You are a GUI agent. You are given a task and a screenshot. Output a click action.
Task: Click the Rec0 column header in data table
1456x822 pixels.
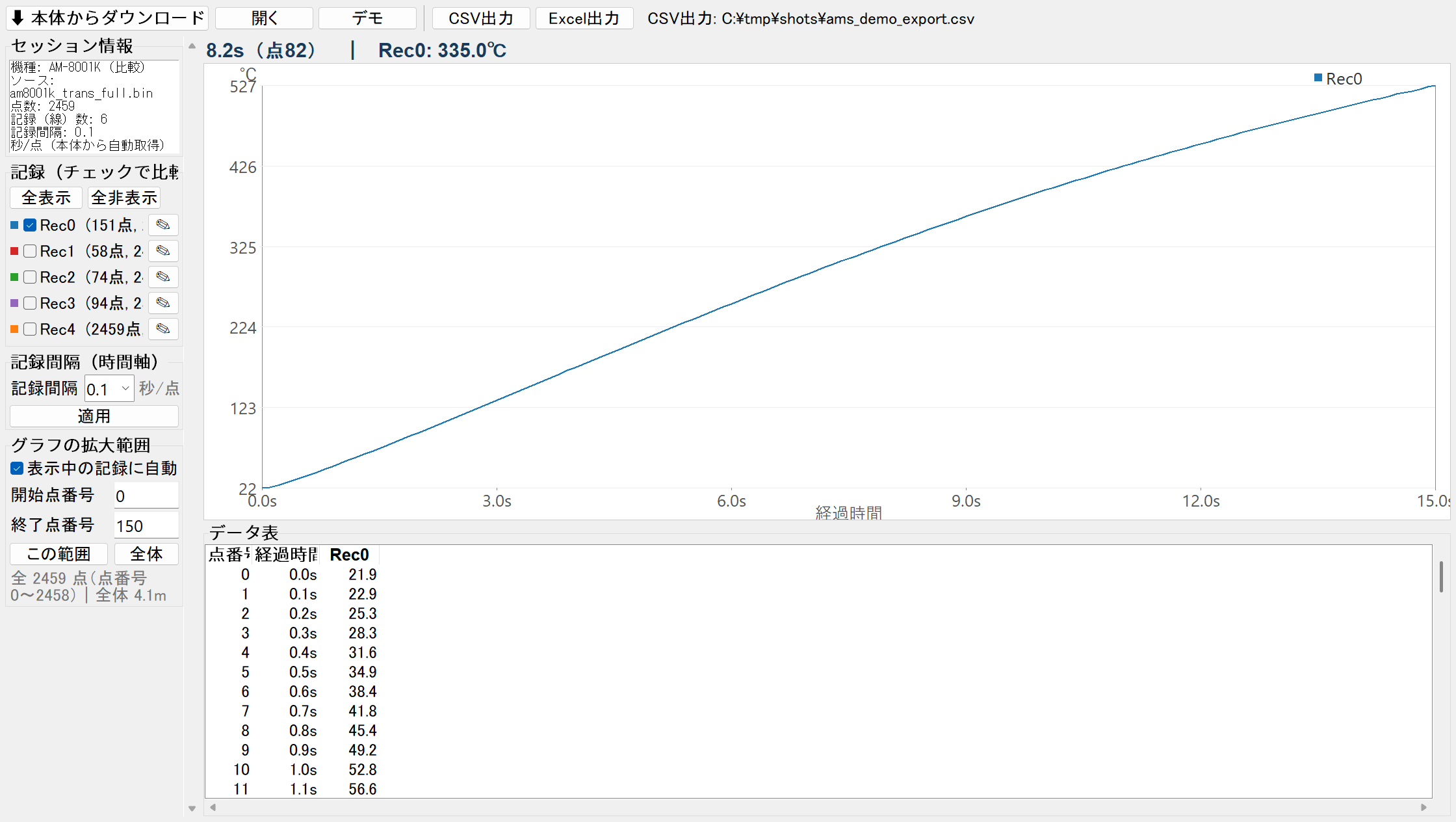(x=349, y=555)
